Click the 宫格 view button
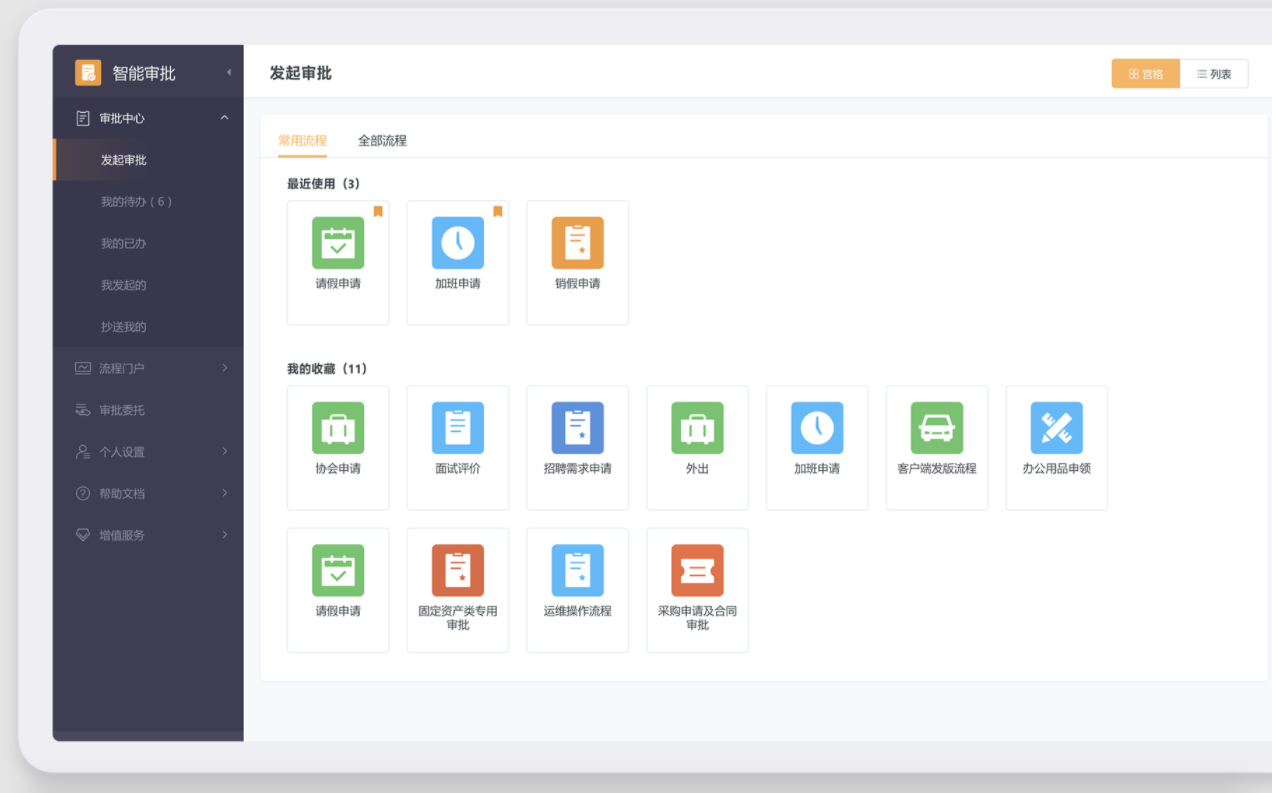Image resolution: width=1272 pixels, height=793 pixels. [1145, 73]
